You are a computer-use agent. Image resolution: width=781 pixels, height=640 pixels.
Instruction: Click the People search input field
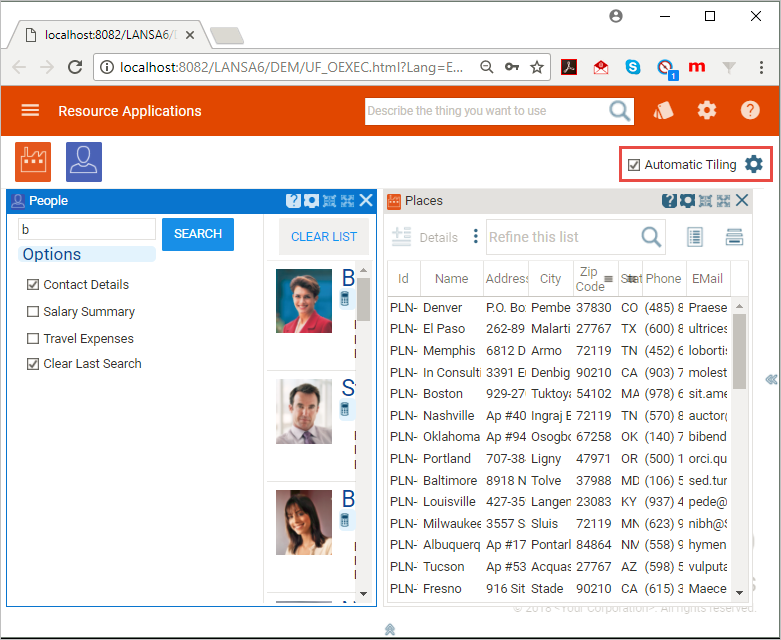87,229
